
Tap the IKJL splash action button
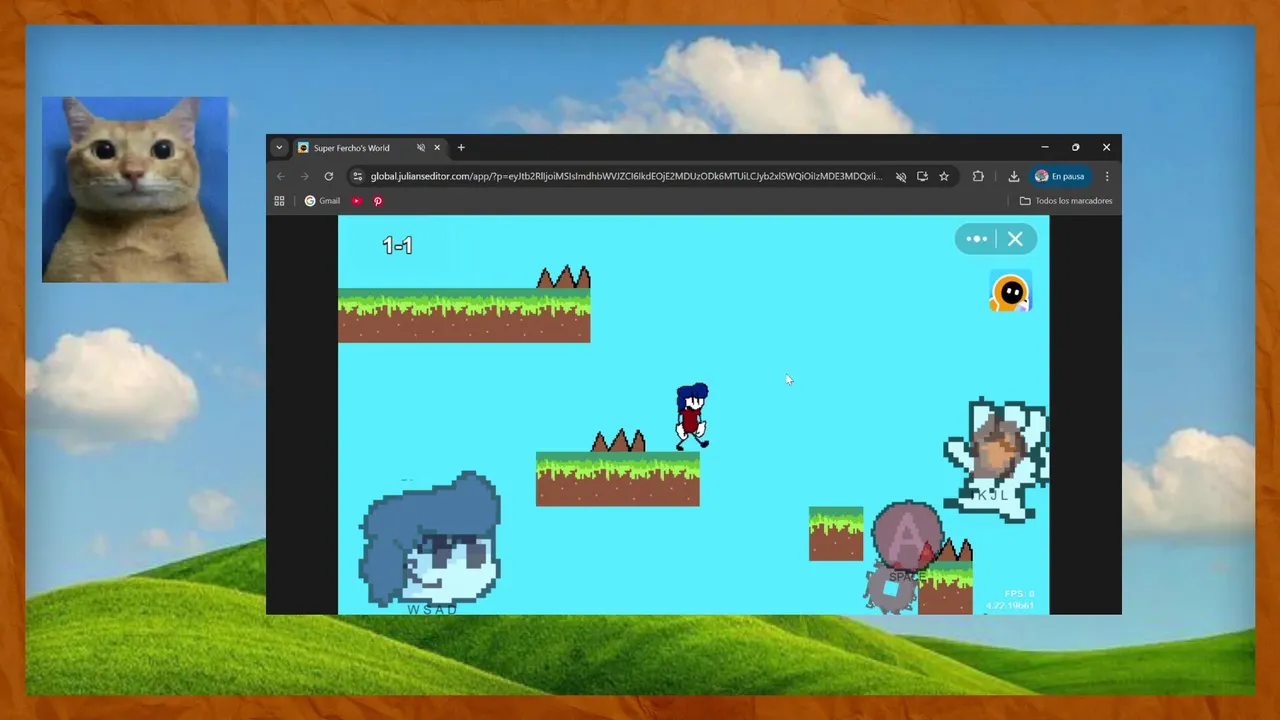(x=996, y=458)
